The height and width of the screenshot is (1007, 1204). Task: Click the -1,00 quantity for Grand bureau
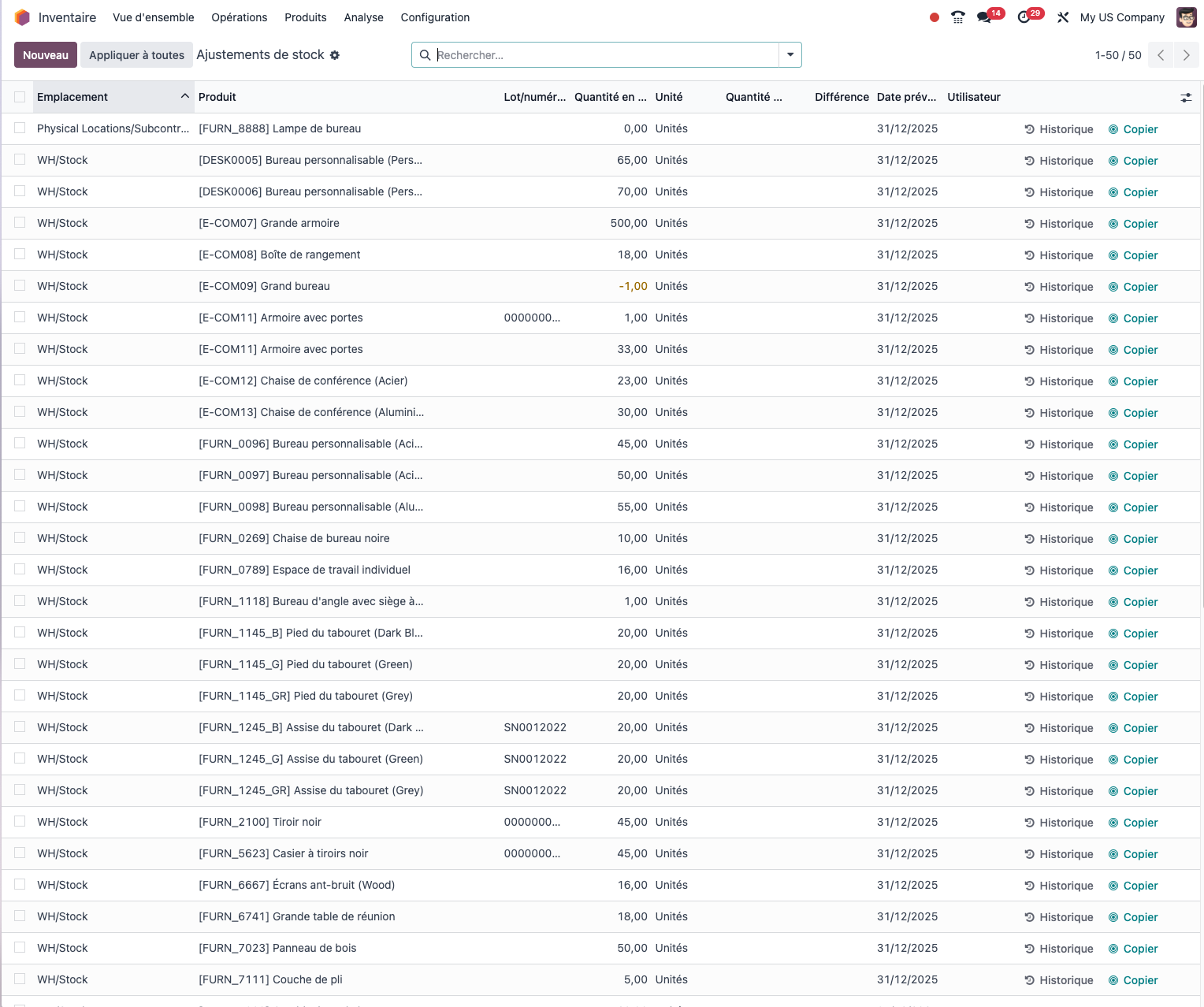(x=634, y=286)
